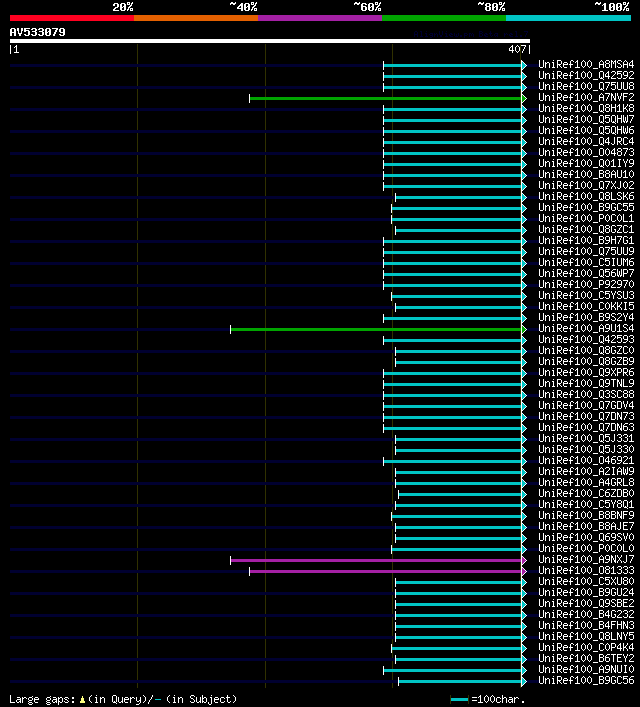Select the UniRef100_Q42593 entry
The height and width of the screenshot is (707, 640).
tap(586, 339)
